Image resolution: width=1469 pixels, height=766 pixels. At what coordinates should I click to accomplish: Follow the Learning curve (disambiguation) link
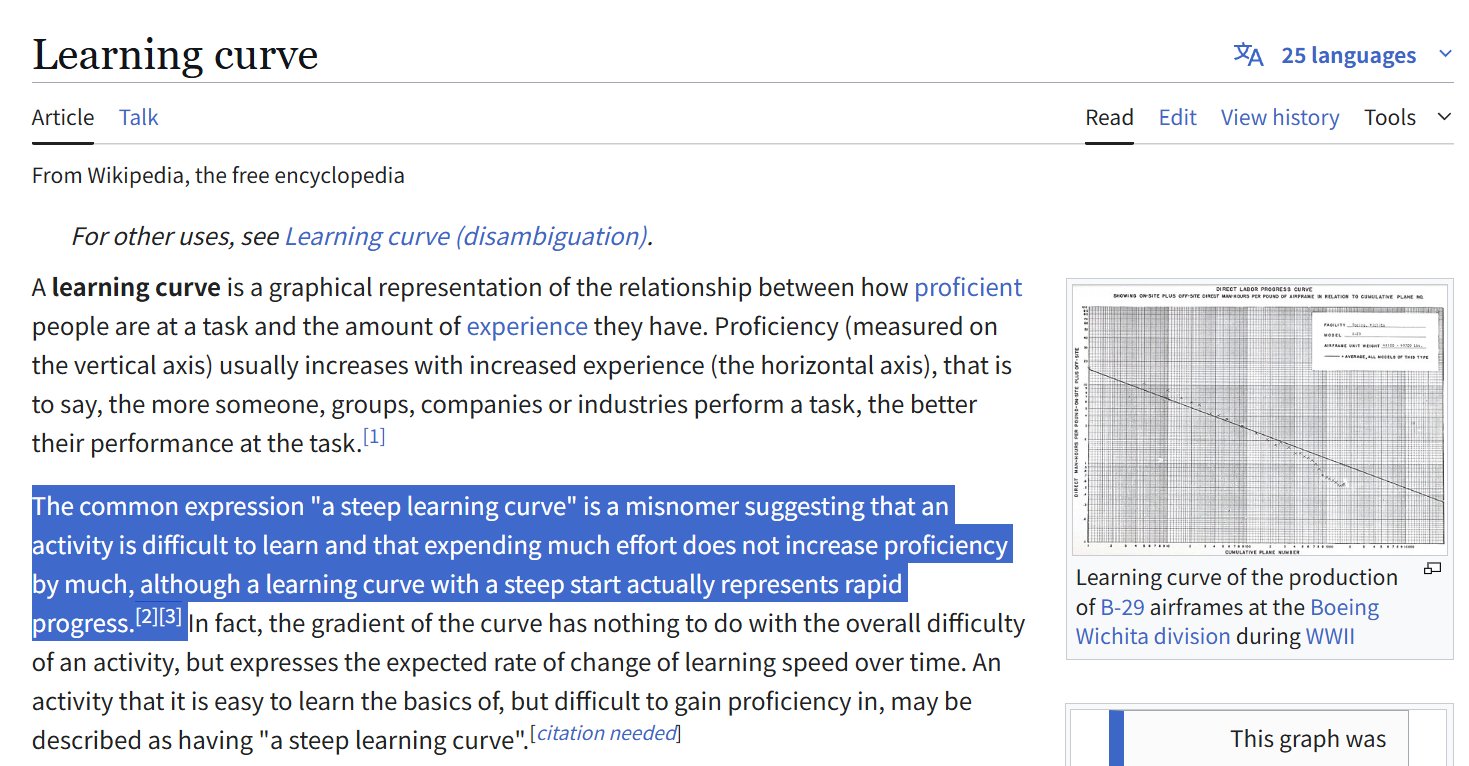(x=465, y=236)
